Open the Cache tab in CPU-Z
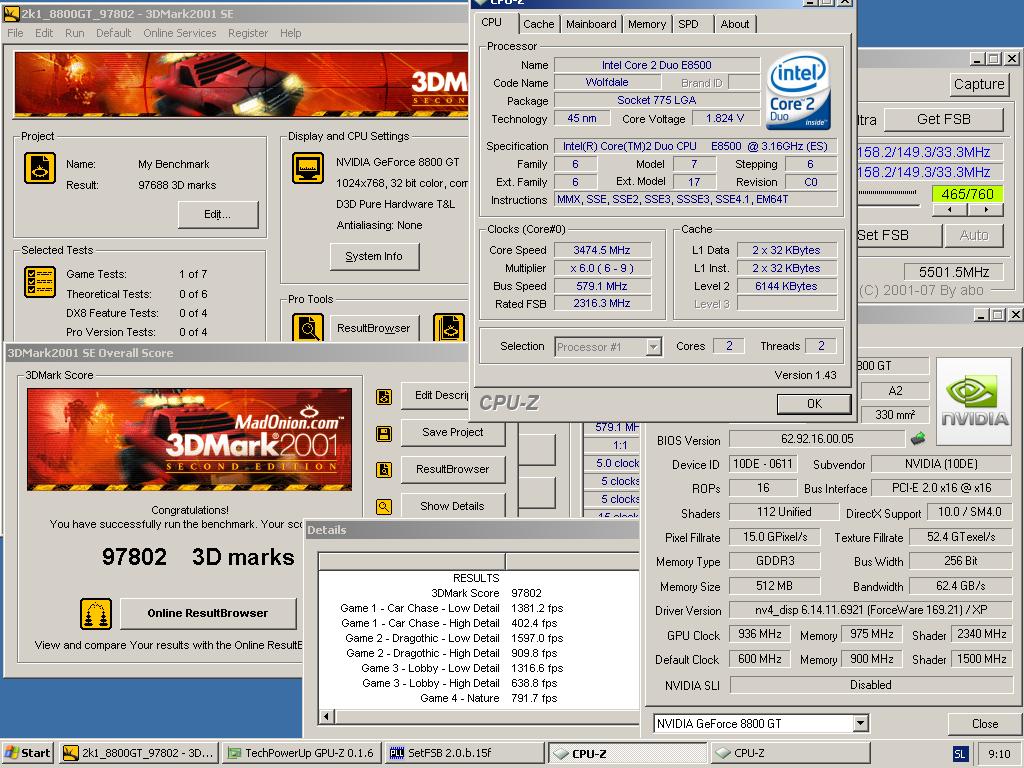 tap(538, 24)
